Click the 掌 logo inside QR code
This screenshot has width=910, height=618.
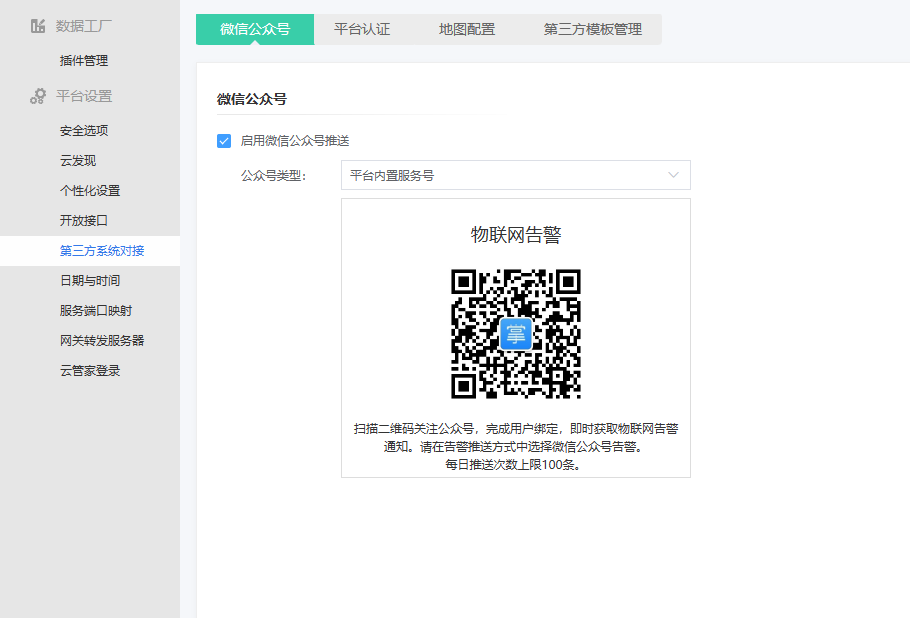pos(516,334)
